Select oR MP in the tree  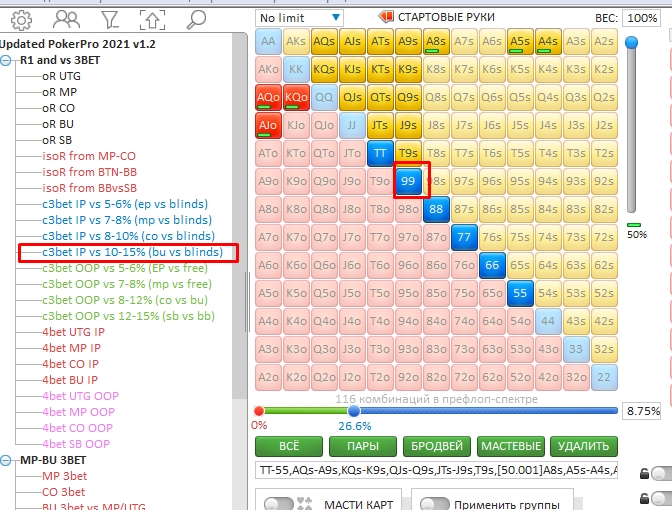coord(60,92)
